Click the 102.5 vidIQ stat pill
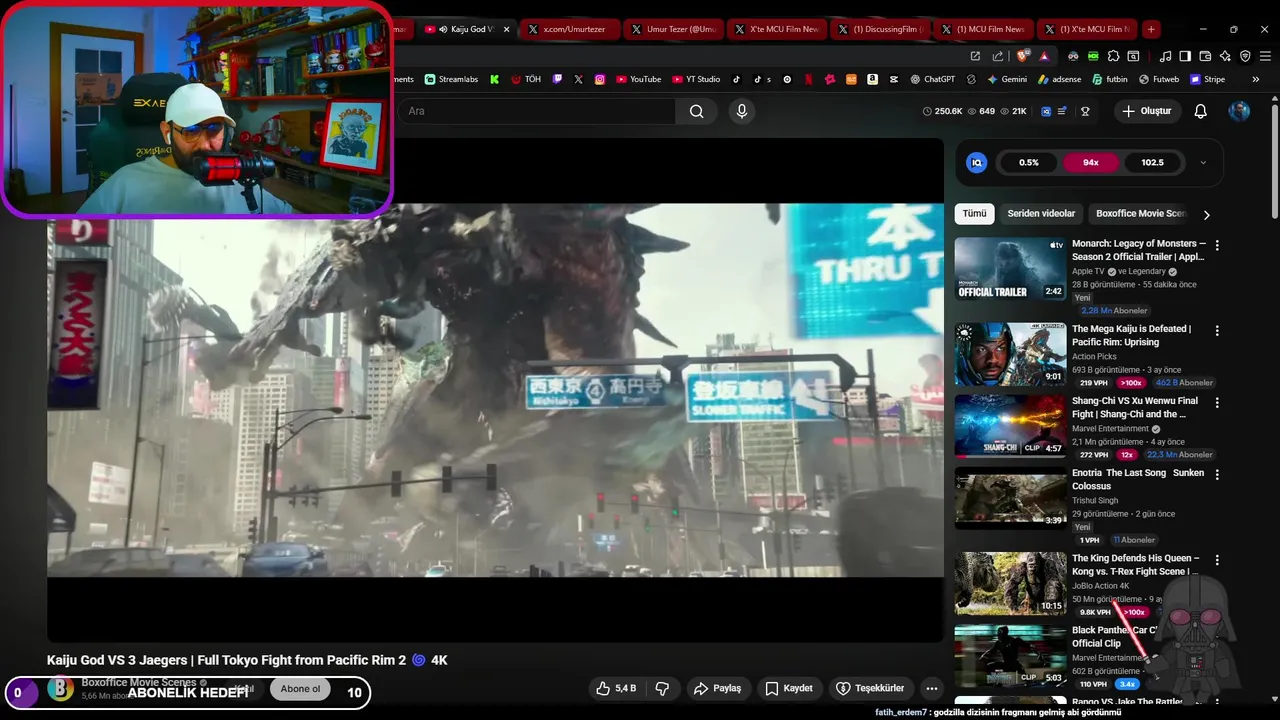 [x=1152, y=162]
